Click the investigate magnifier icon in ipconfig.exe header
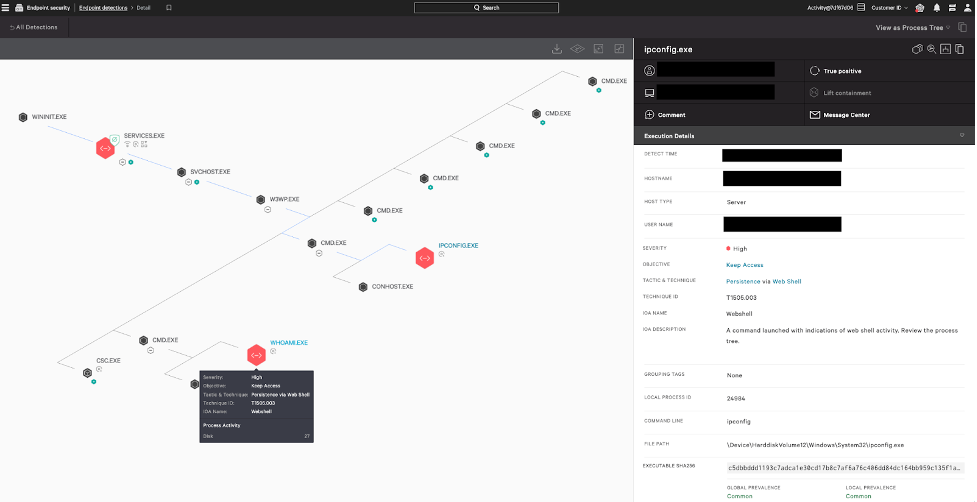The image size is (977, 502). click(932, 49)
